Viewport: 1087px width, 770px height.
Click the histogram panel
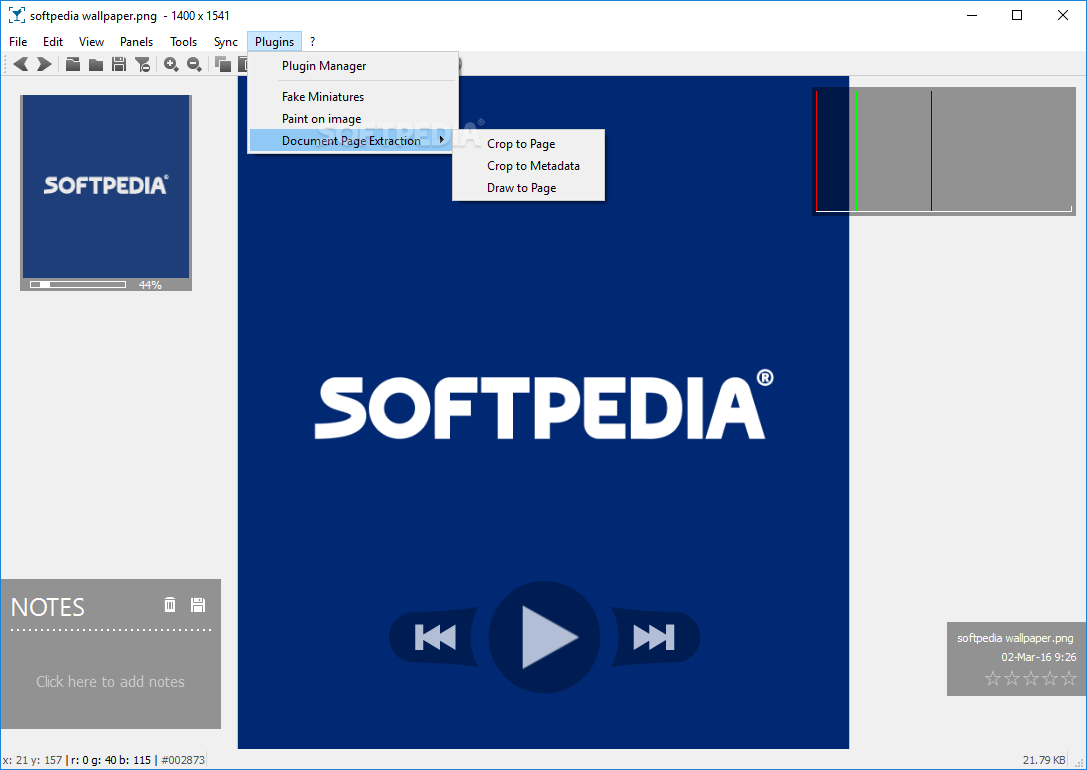tap(944, 150)
